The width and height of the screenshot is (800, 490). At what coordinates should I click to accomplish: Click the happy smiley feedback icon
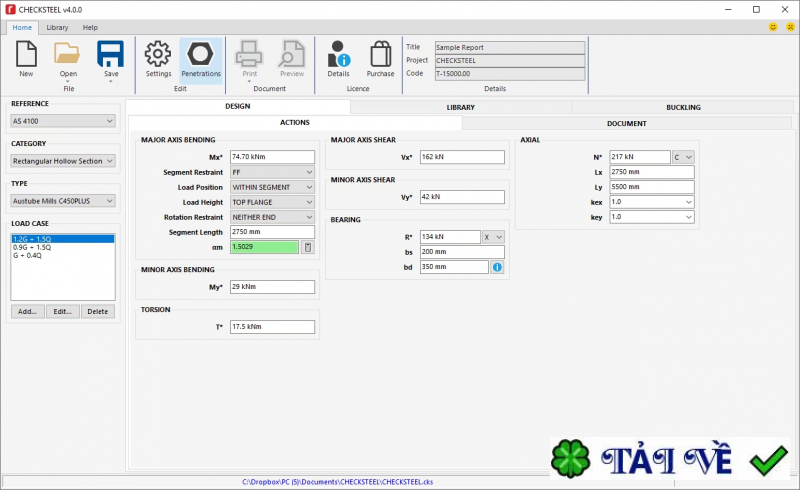point(773,27)
